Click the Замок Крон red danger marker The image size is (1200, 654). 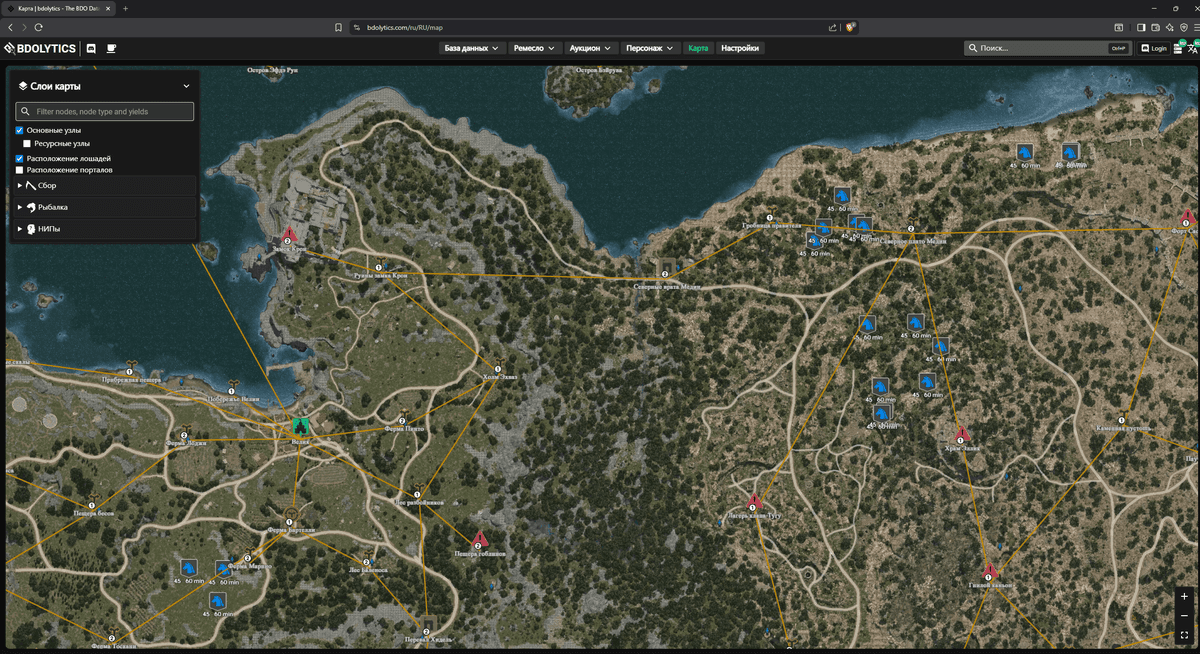289,235
